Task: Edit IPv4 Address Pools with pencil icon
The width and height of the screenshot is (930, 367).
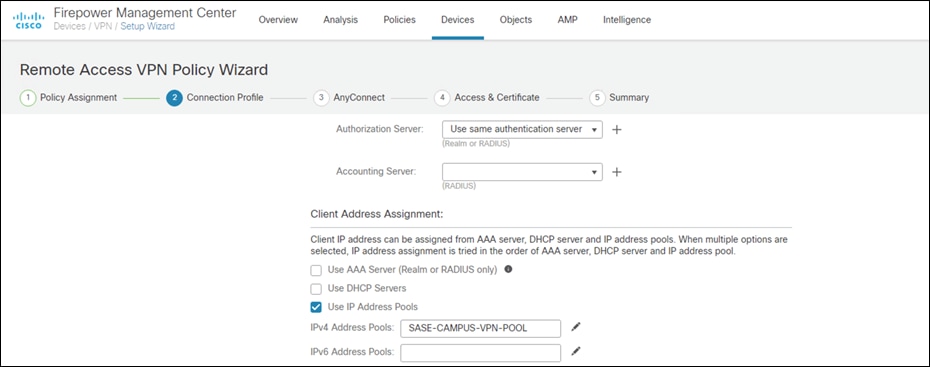Action: 575,327
